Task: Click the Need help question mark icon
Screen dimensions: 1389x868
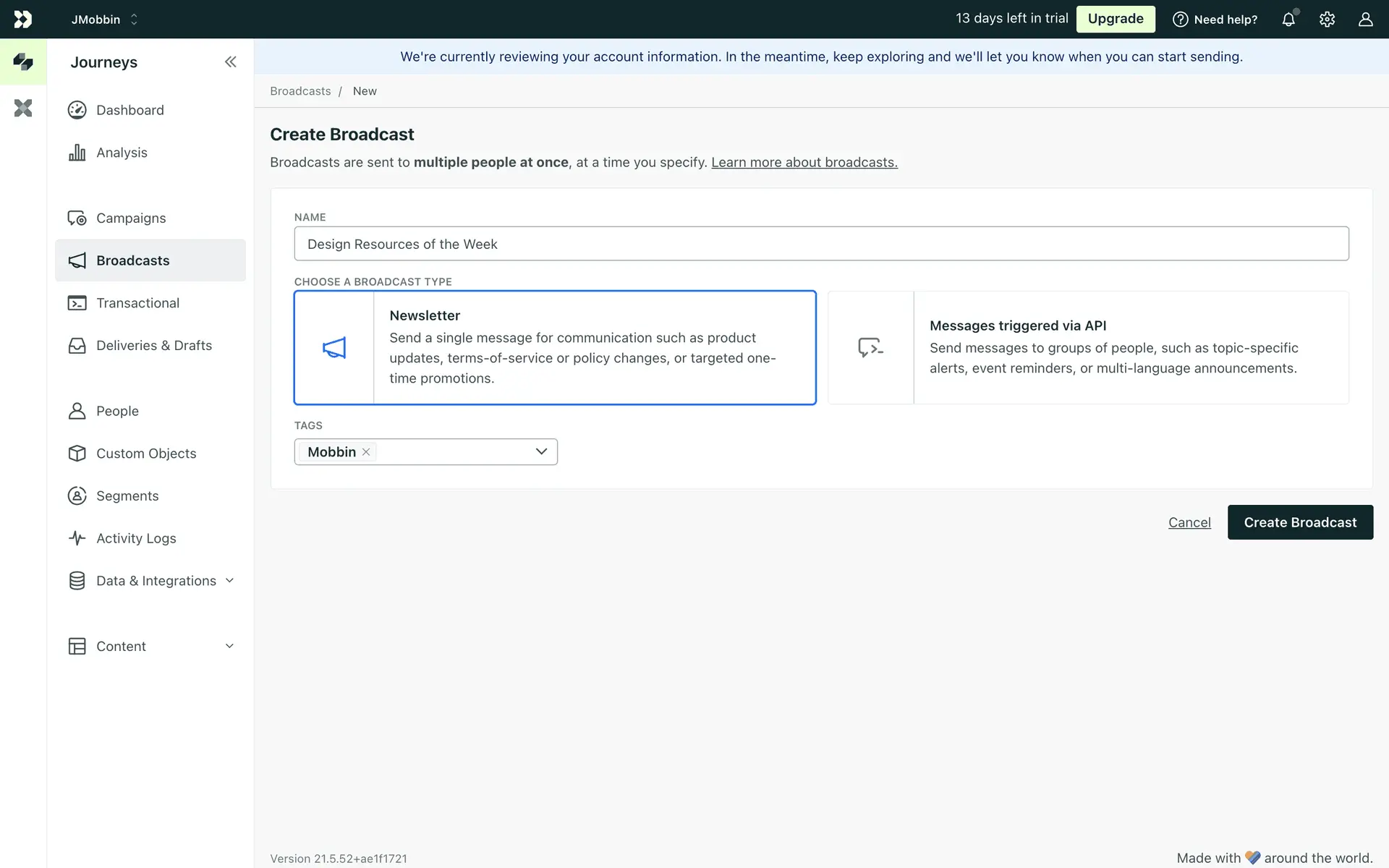Action: pyautogui.click(x=1180, y=20)
